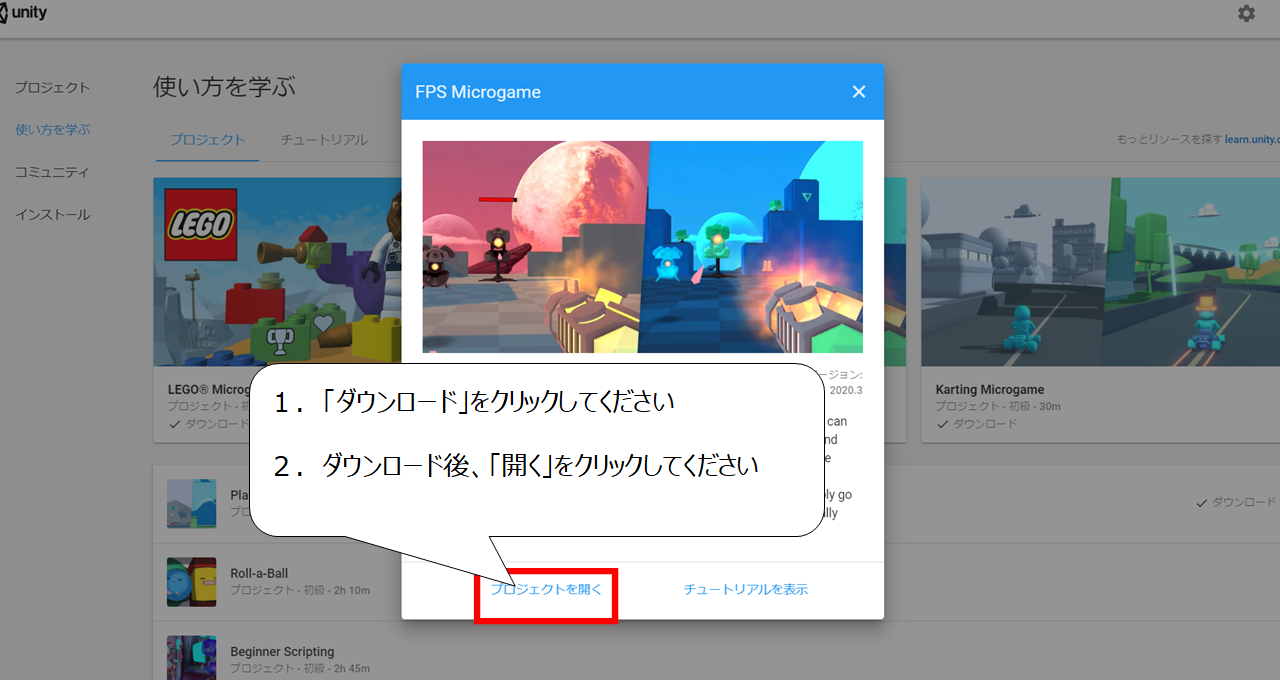This screenshot has height=680, width=1280.
Task: Open the learn.unity.com link
Action: tap(1252, 140)
